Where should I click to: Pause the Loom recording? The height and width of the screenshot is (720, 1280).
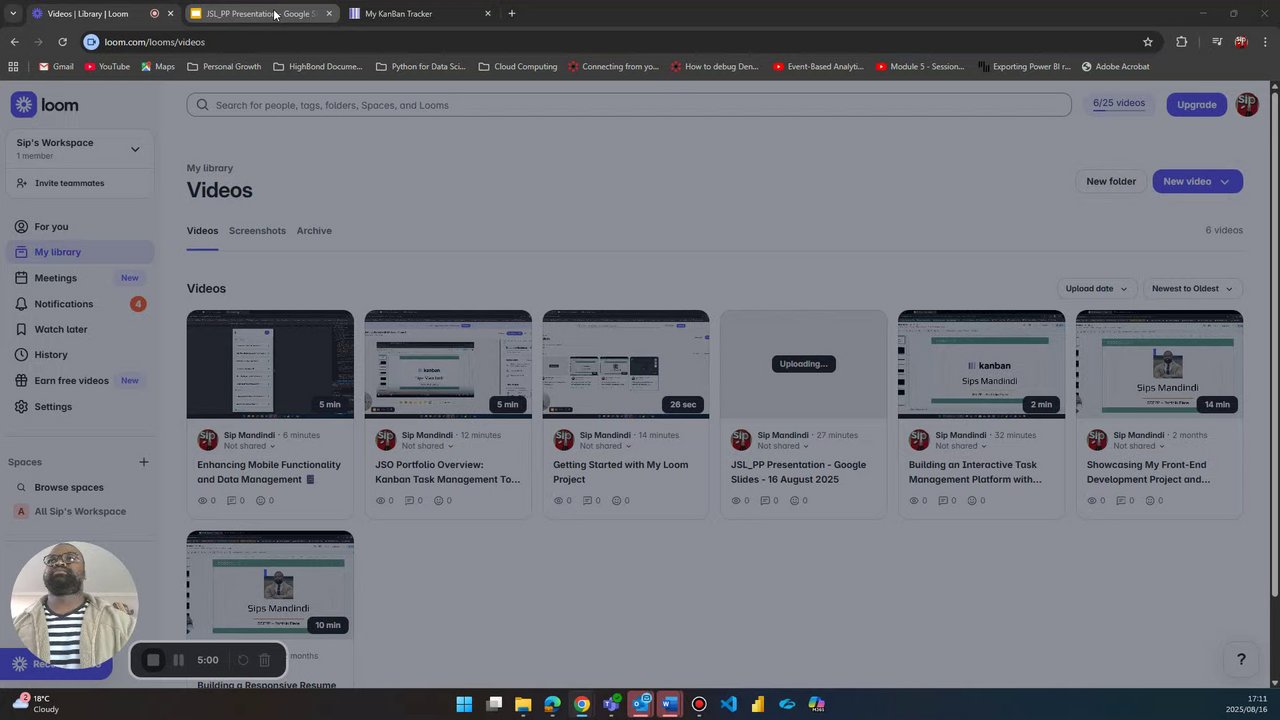tap(178, 660)
